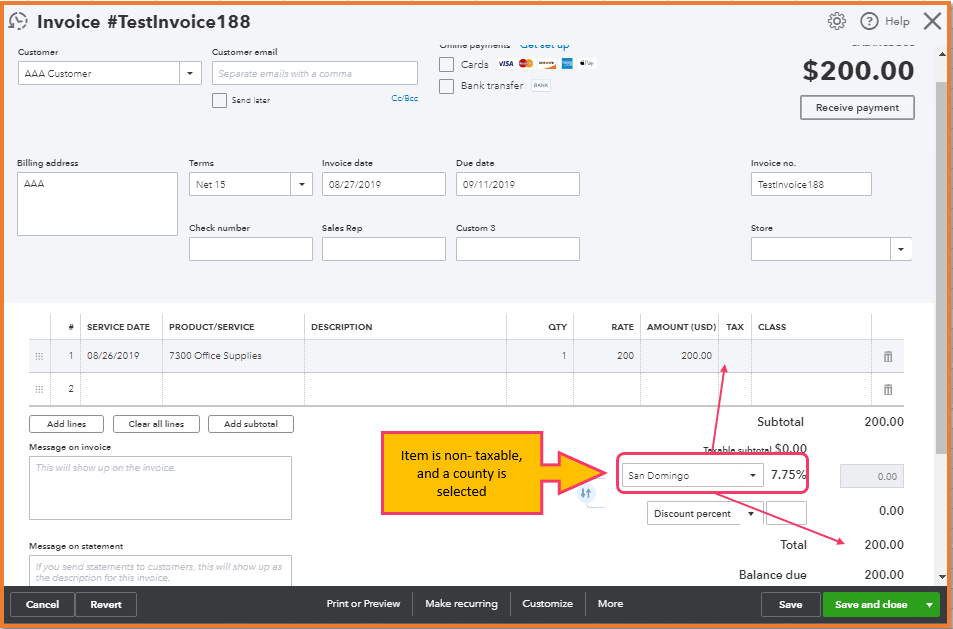Click the Discover card logo
Screen dimensions: 953x629
547,64
